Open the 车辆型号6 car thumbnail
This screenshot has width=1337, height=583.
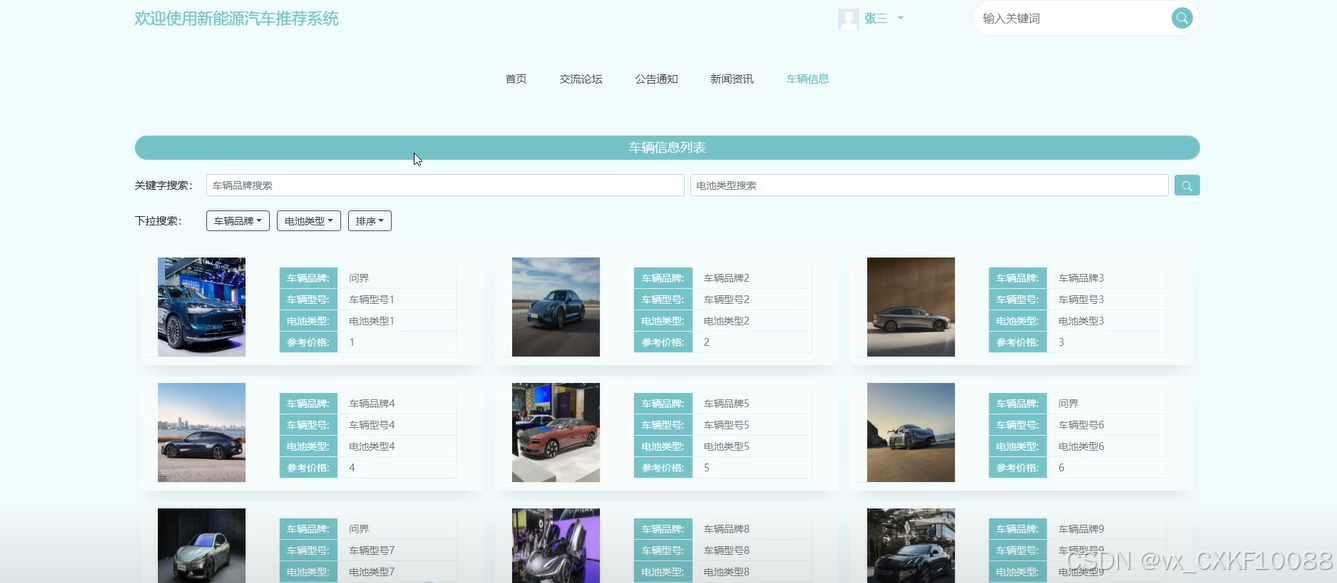coord(911,432)
